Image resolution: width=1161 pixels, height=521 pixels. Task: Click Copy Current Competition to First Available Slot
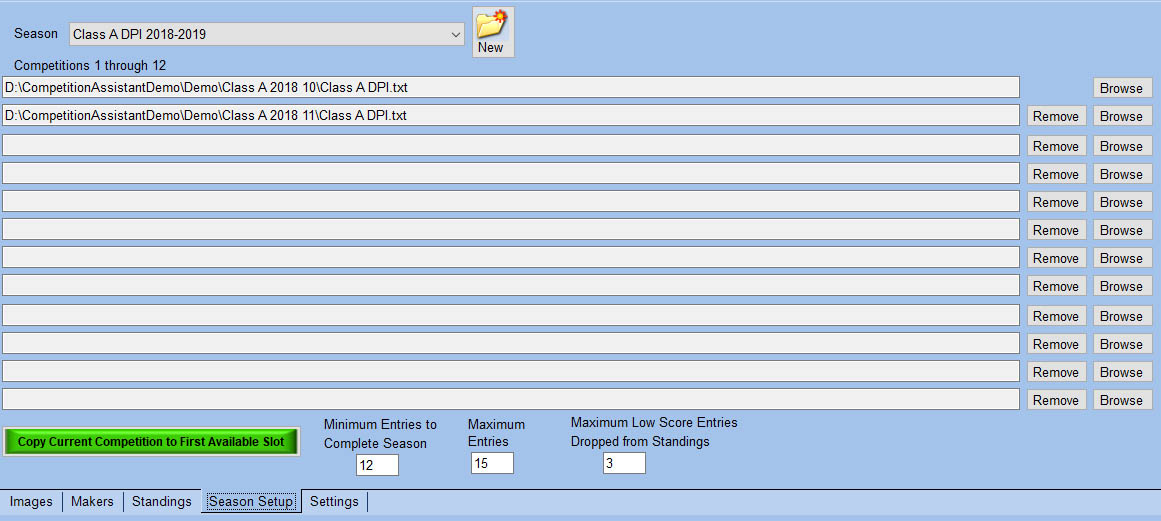[151, 442]
